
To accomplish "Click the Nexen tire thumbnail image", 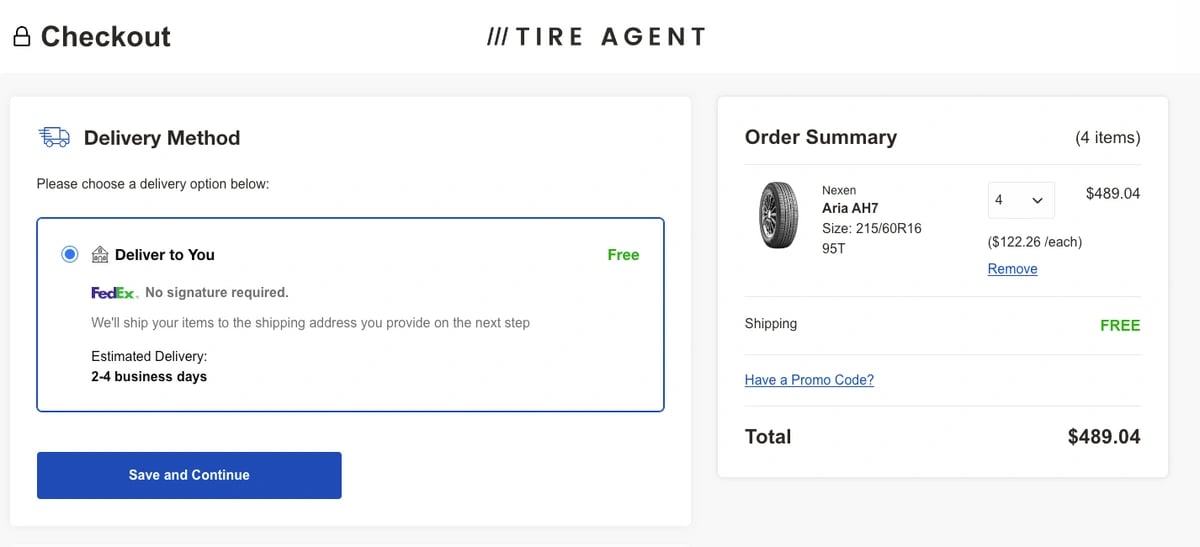I will point(780,214).
